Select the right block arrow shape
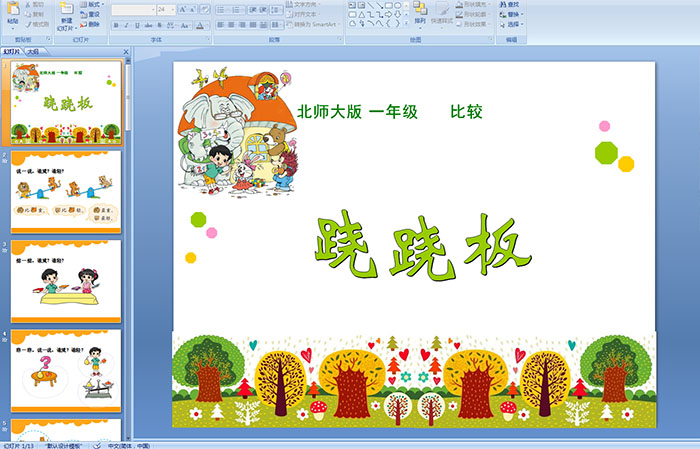Viewport: 700px width, 449px height. (389, 15)
